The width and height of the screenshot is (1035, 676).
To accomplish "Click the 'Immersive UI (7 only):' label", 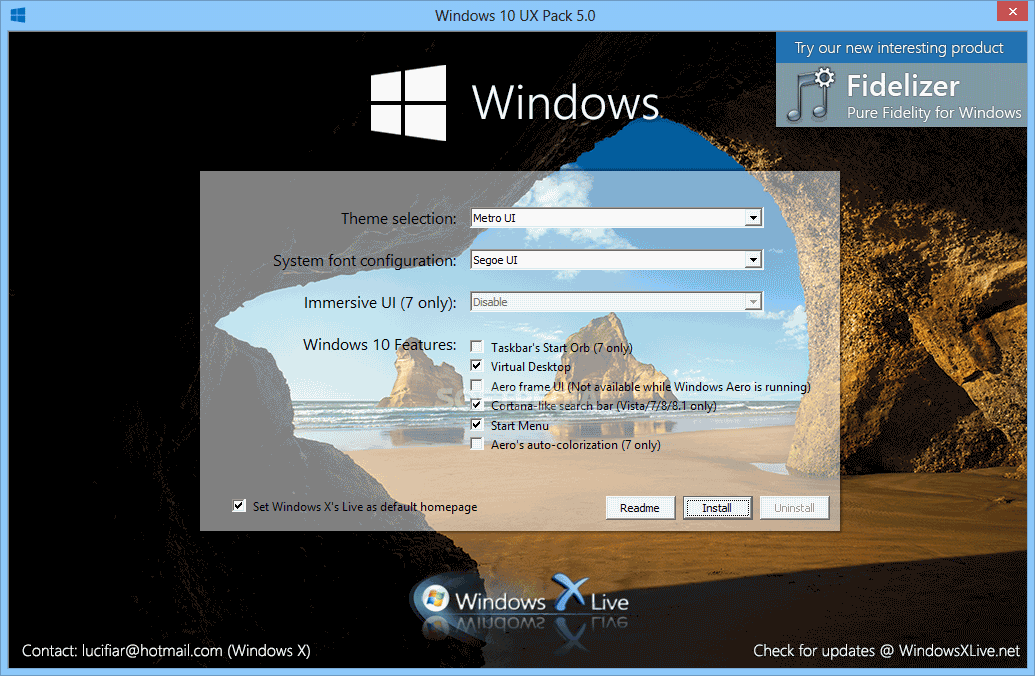I will pos(380,302).
